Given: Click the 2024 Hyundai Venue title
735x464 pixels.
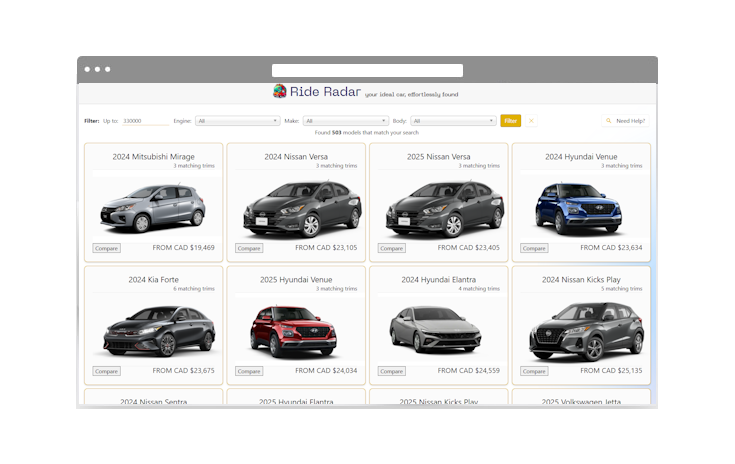Looking at the screenshot, I should click(x=581, y=157).
